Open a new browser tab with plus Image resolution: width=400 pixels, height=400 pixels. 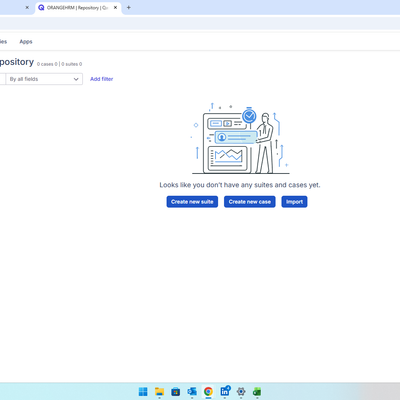point(128,7)
